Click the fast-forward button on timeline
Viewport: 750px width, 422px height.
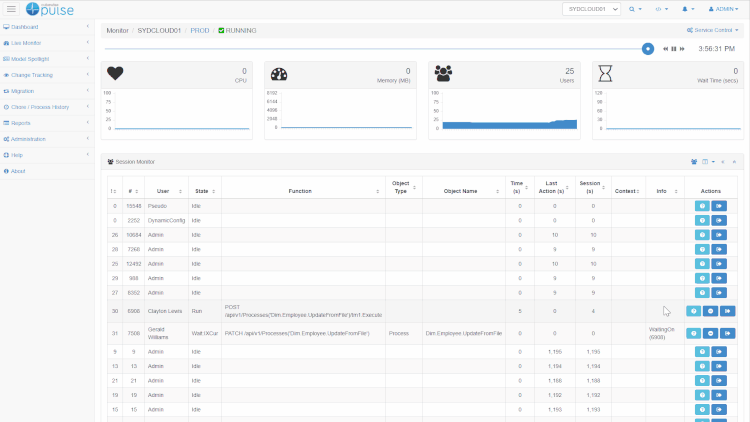coord(683,48)
